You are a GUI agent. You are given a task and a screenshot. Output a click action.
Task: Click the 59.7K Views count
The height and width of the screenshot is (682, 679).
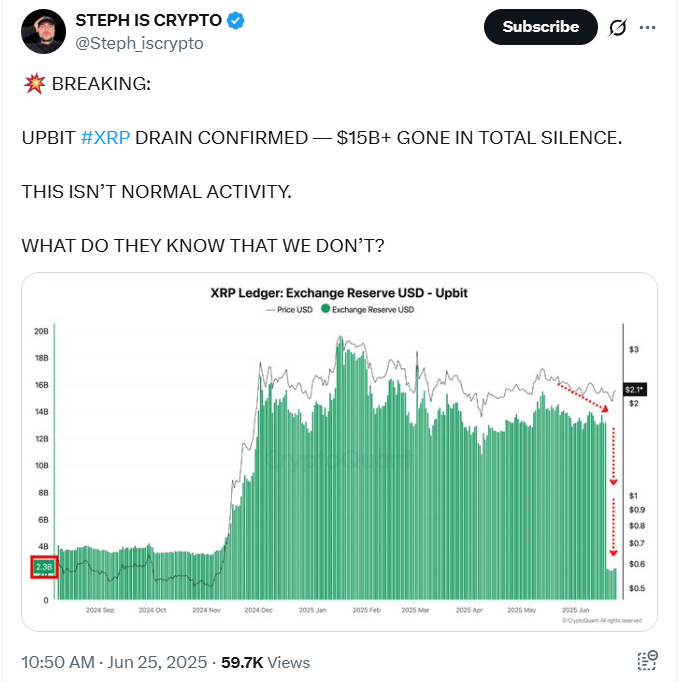click(265, 662)
